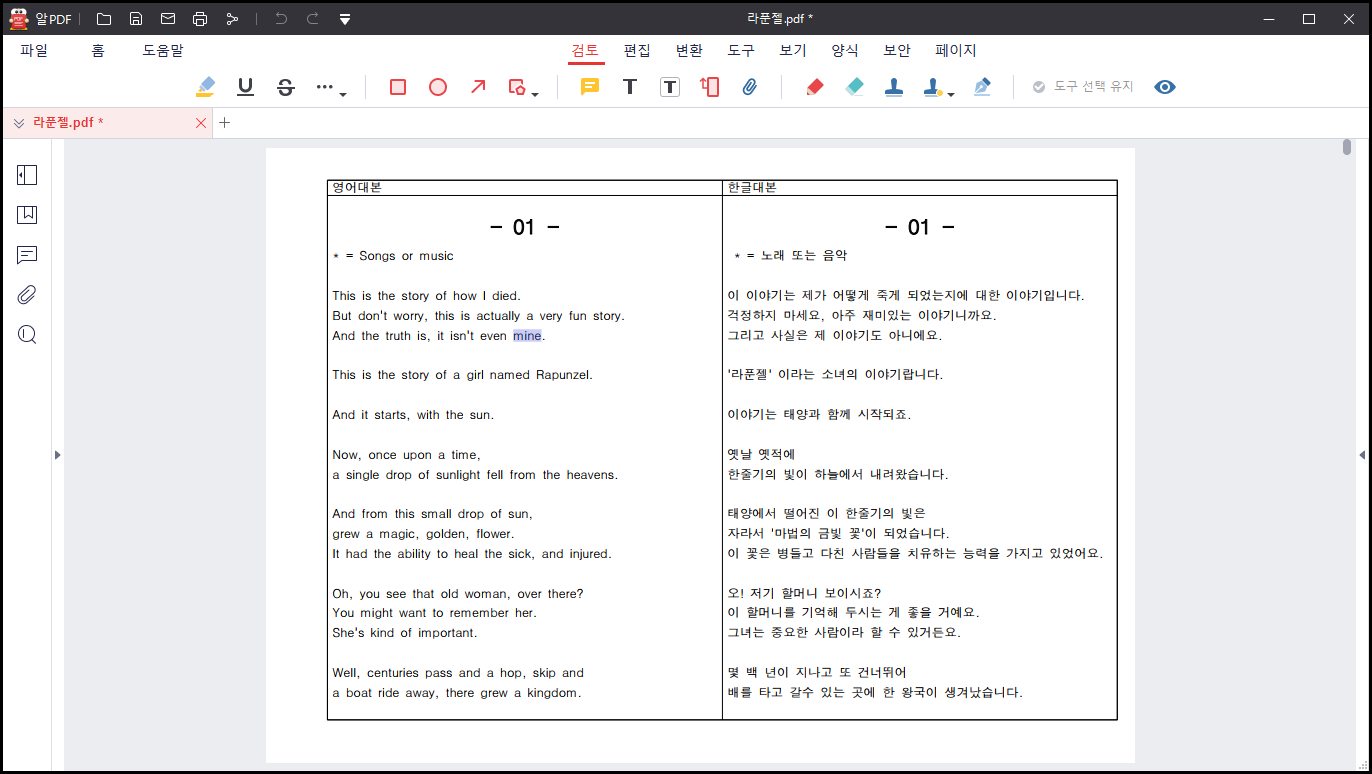Select the blue stamp tool
This screenshot has width=1372, height=774.
coord(894,87)
